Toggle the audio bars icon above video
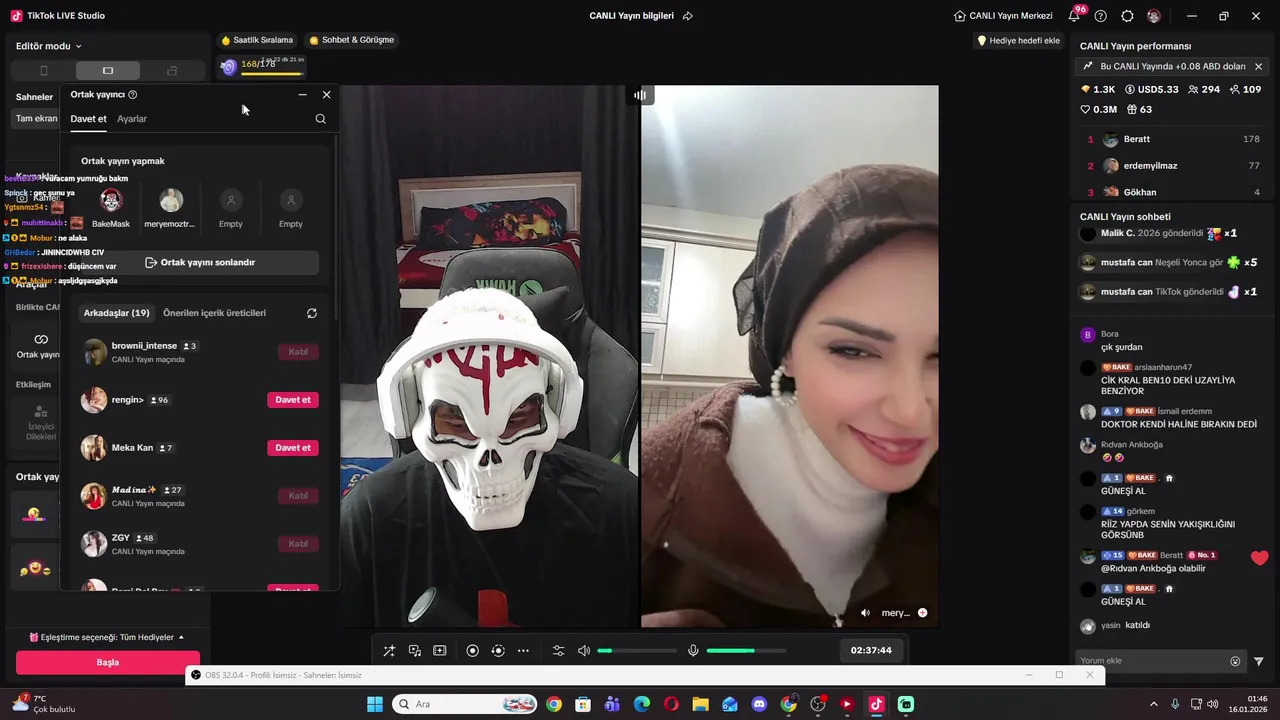The height and width of the screenshot is (720, 1280). click(640, 95)
